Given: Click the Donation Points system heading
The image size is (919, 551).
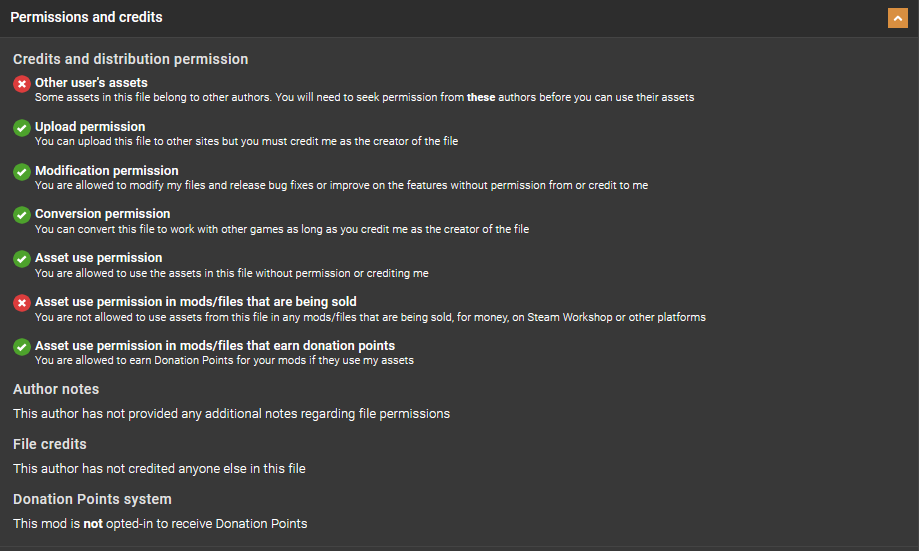Looking at the screenshot, I should click(x=92, y=499).
